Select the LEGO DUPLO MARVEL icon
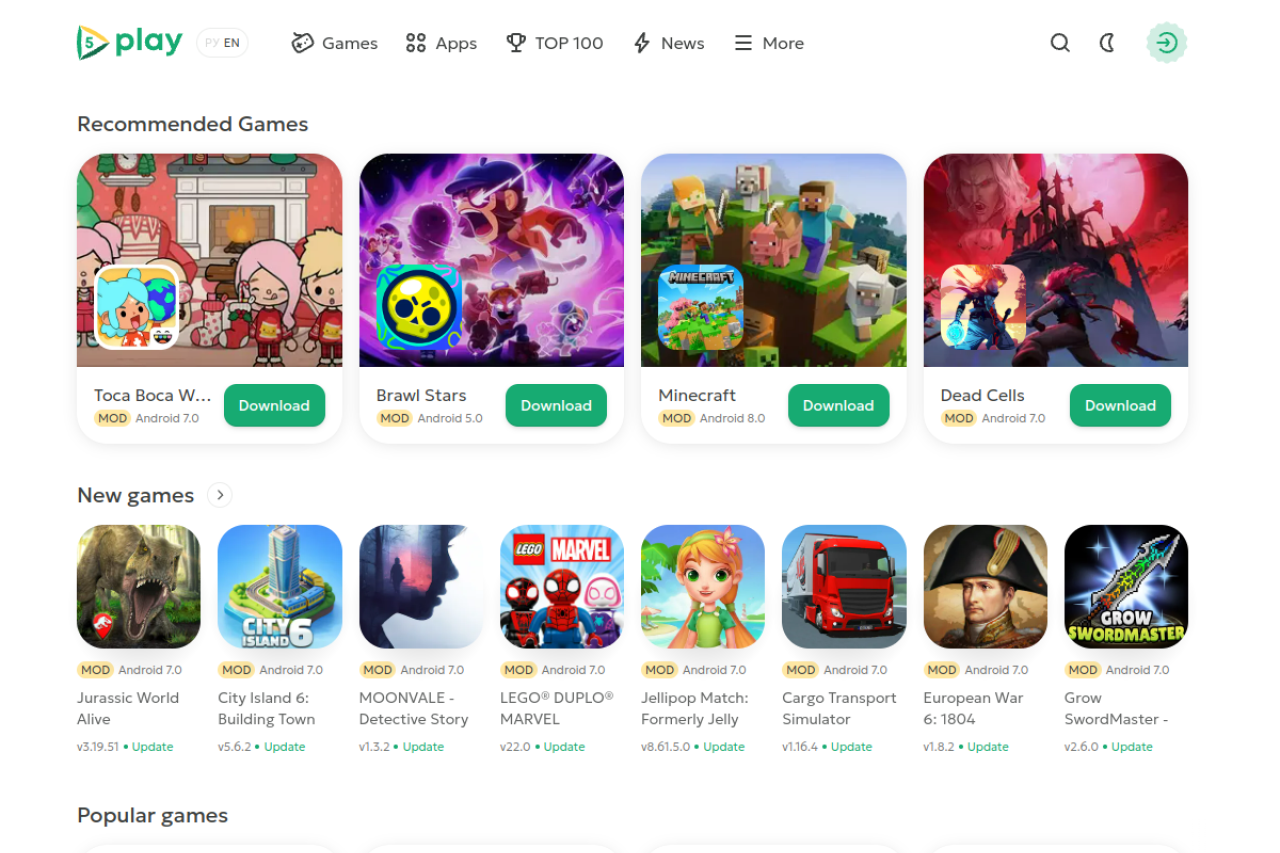Image resolution: width=1280 pixels, height=853 pixels. pyautogui.click(x=562, y=587)
